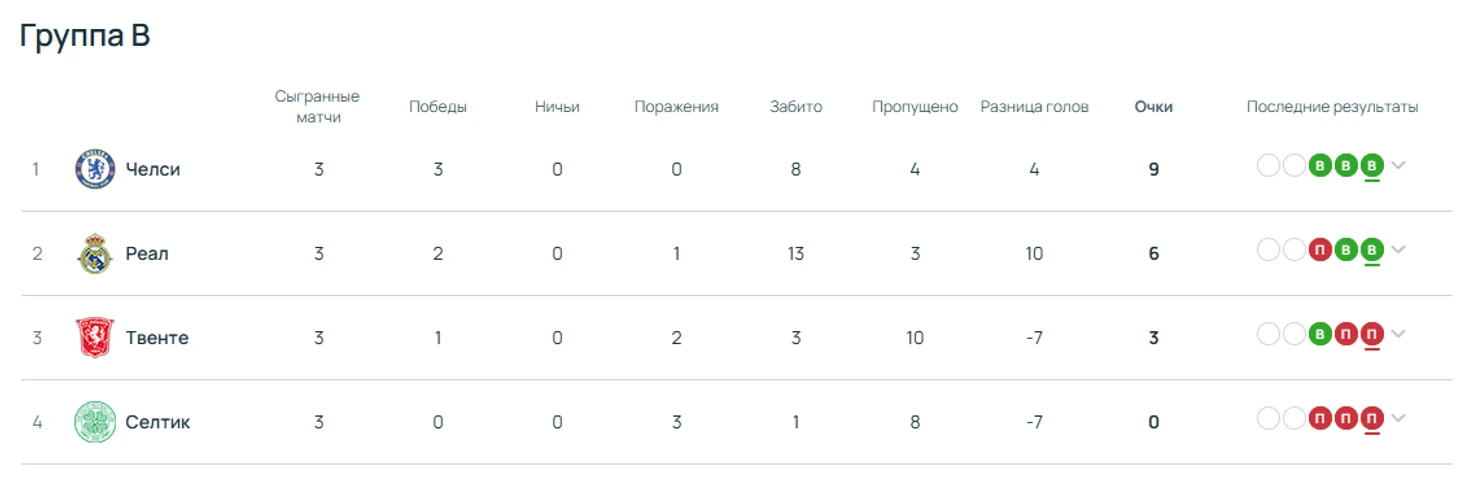The width and height of the screenshot is (1460, 484).
Task: Click the Twente club logo
Action: (95, 338)
